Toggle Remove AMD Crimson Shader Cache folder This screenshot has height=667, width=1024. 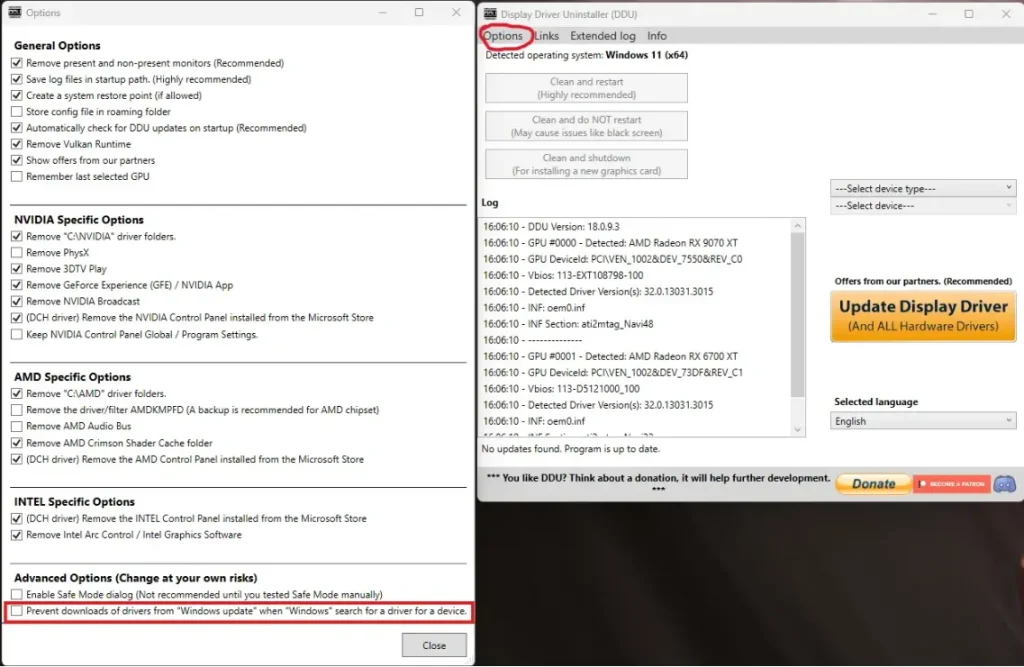(x=17, y=443)
